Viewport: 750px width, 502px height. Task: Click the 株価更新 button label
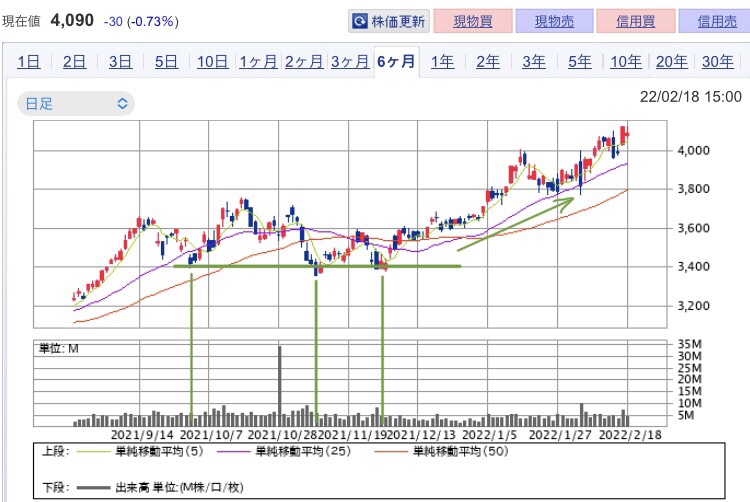tap(398, 22)
